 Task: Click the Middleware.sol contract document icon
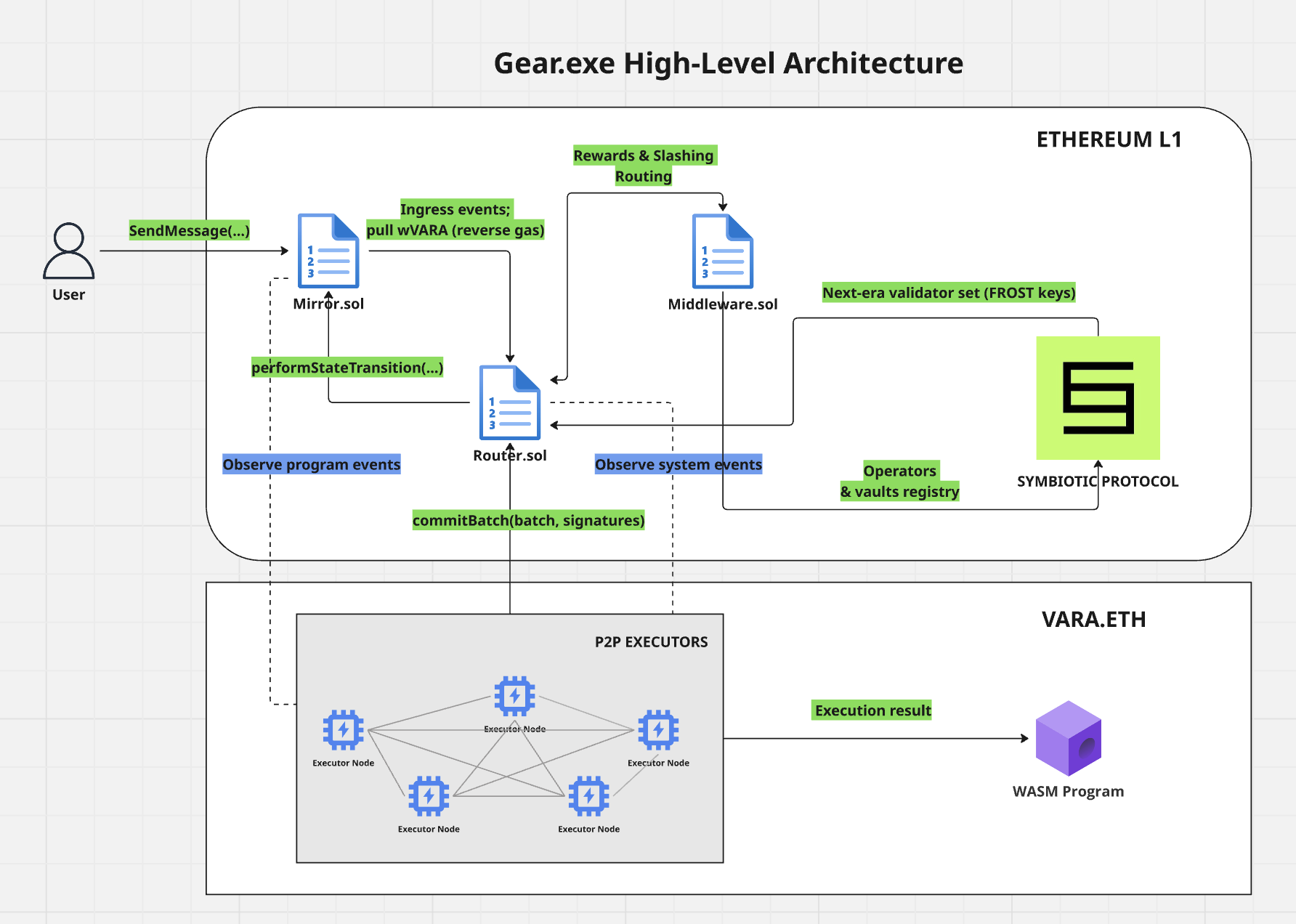(722, 251)
